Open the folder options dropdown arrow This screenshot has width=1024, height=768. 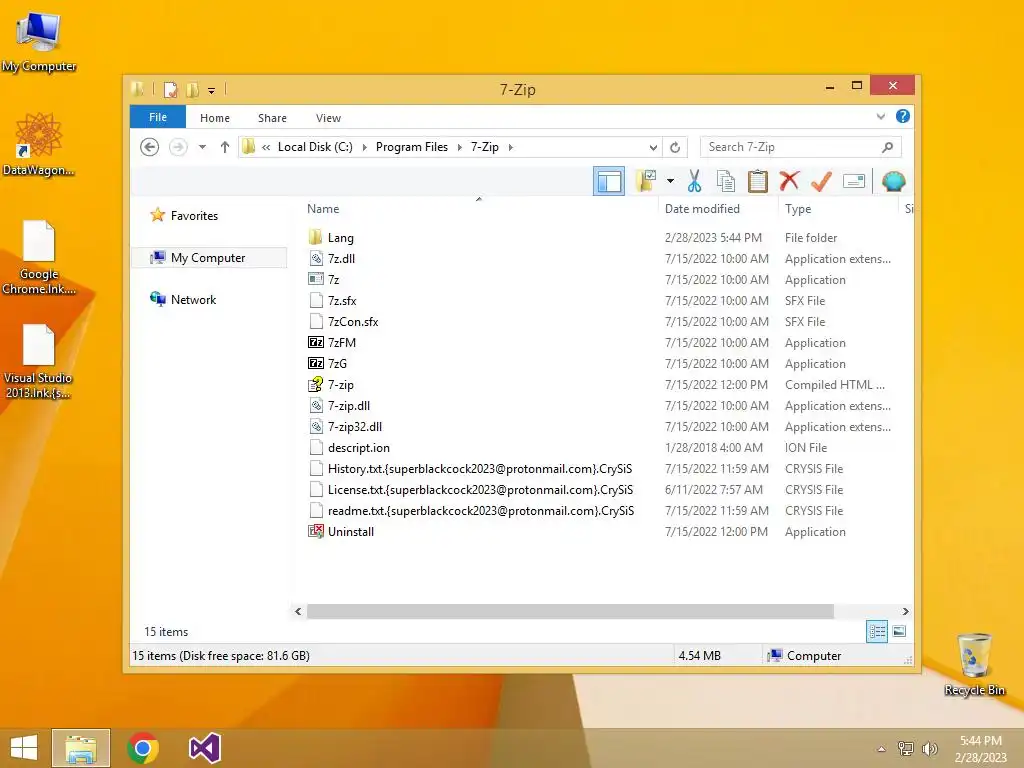[x=670, y=181]
